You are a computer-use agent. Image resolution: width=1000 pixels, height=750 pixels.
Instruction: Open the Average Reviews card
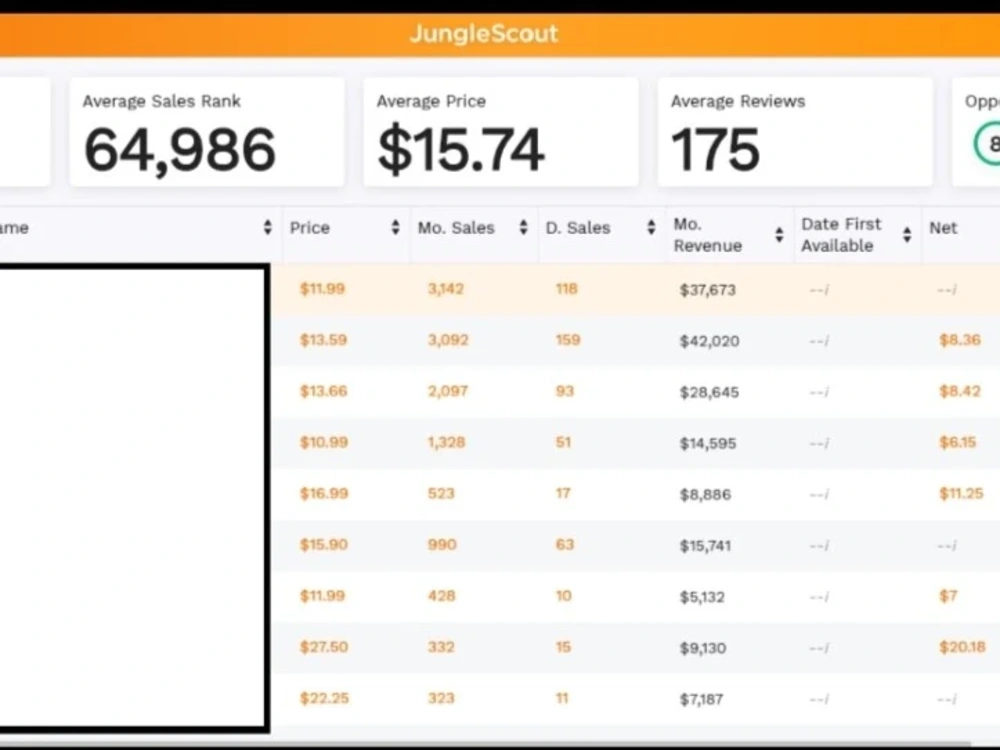point(795,132)
